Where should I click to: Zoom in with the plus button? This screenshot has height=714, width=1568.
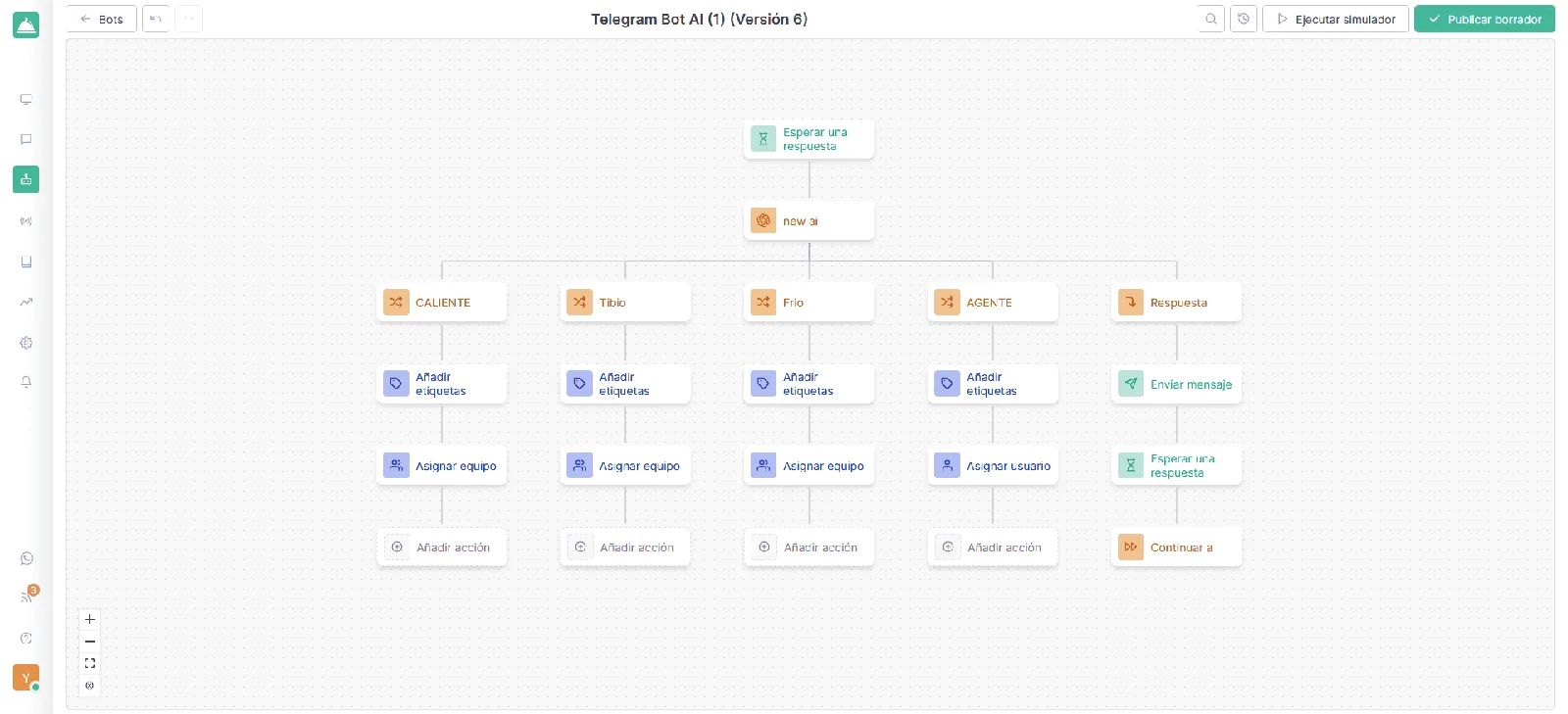point(90,619)
